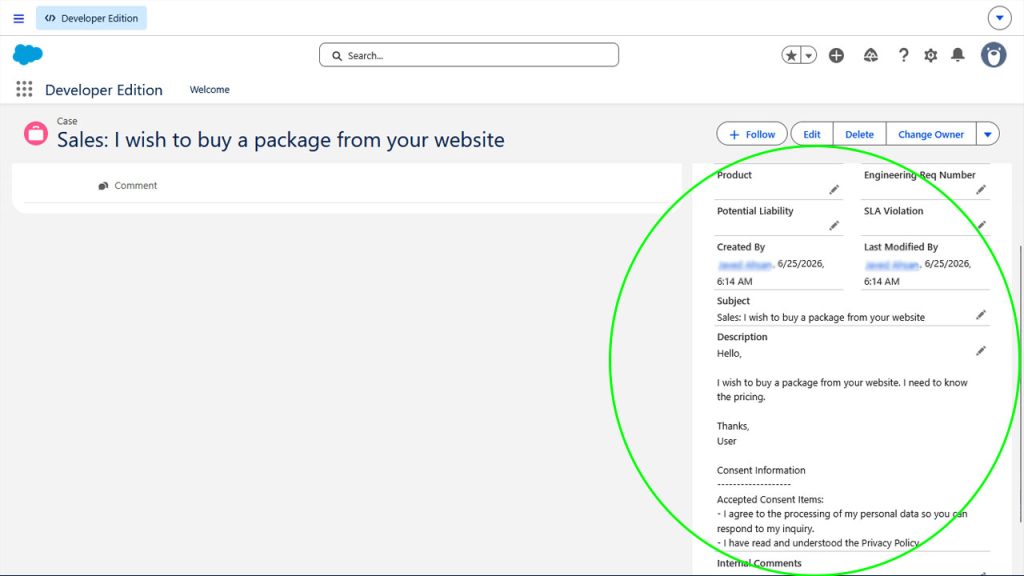
Task: Open the Favorites star icon
Action: [791, 56]
